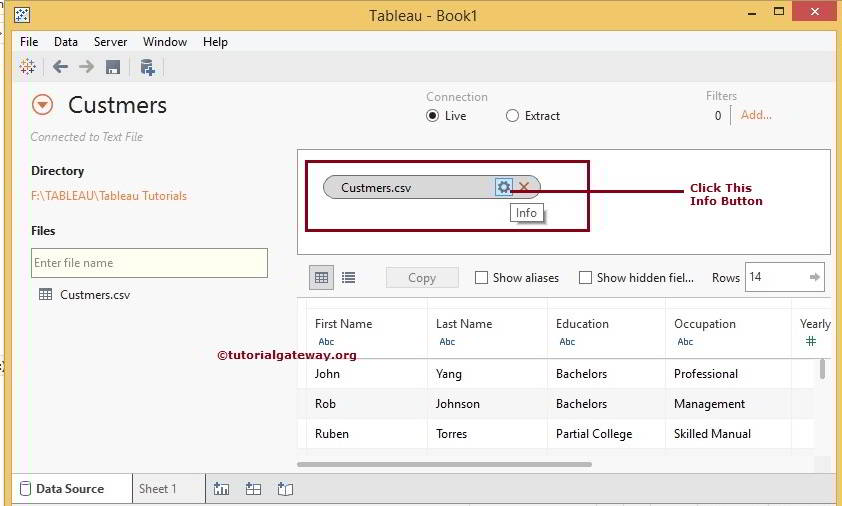The height and width of the screenshot is (506, 842).
Task: Switch to the Sheet 1 tab
Action: click(169, 489)
